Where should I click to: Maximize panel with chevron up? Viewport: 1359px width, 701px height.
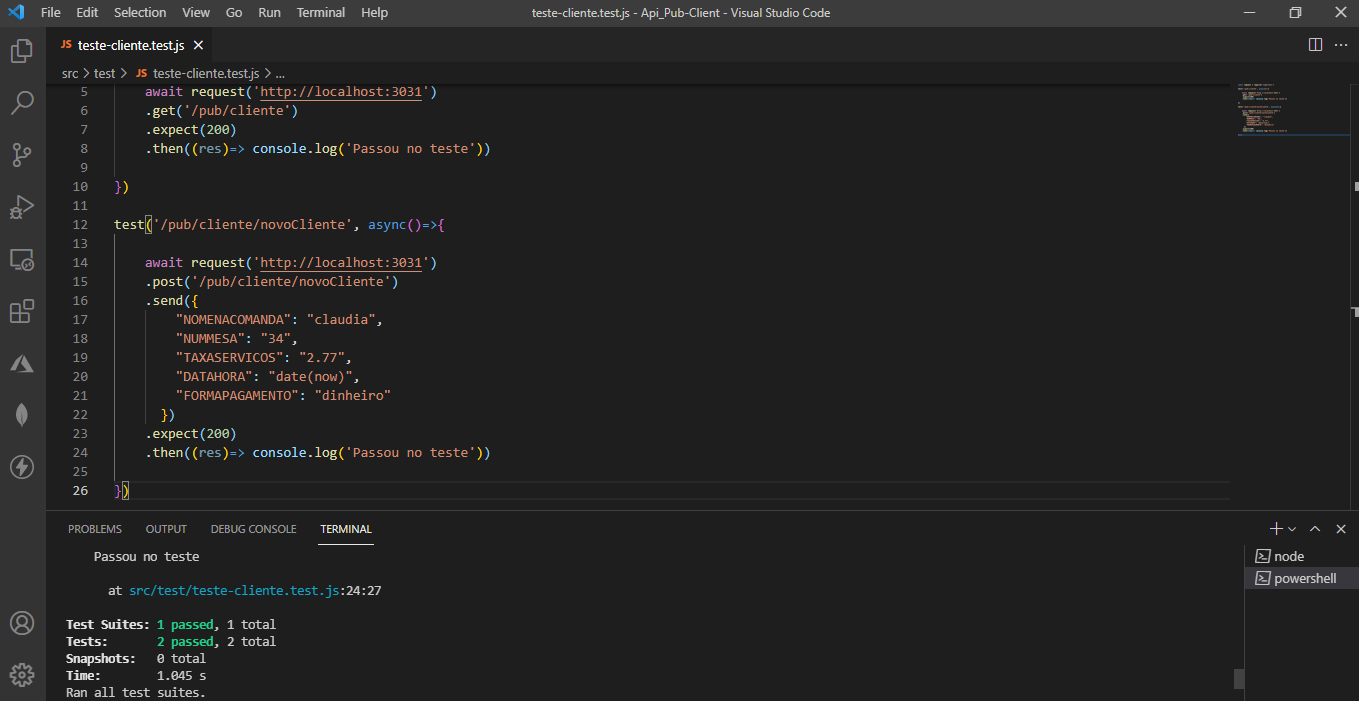point(1315,528)
